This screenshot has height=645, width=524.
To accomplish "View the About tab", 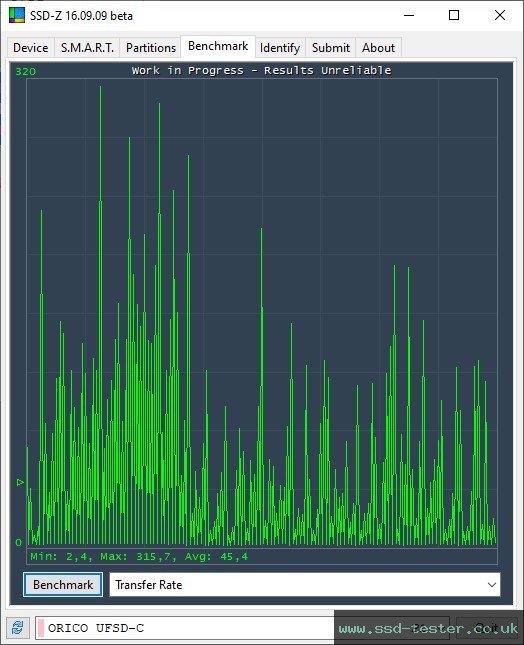I will pyautogui.click(x=378, y=48).
